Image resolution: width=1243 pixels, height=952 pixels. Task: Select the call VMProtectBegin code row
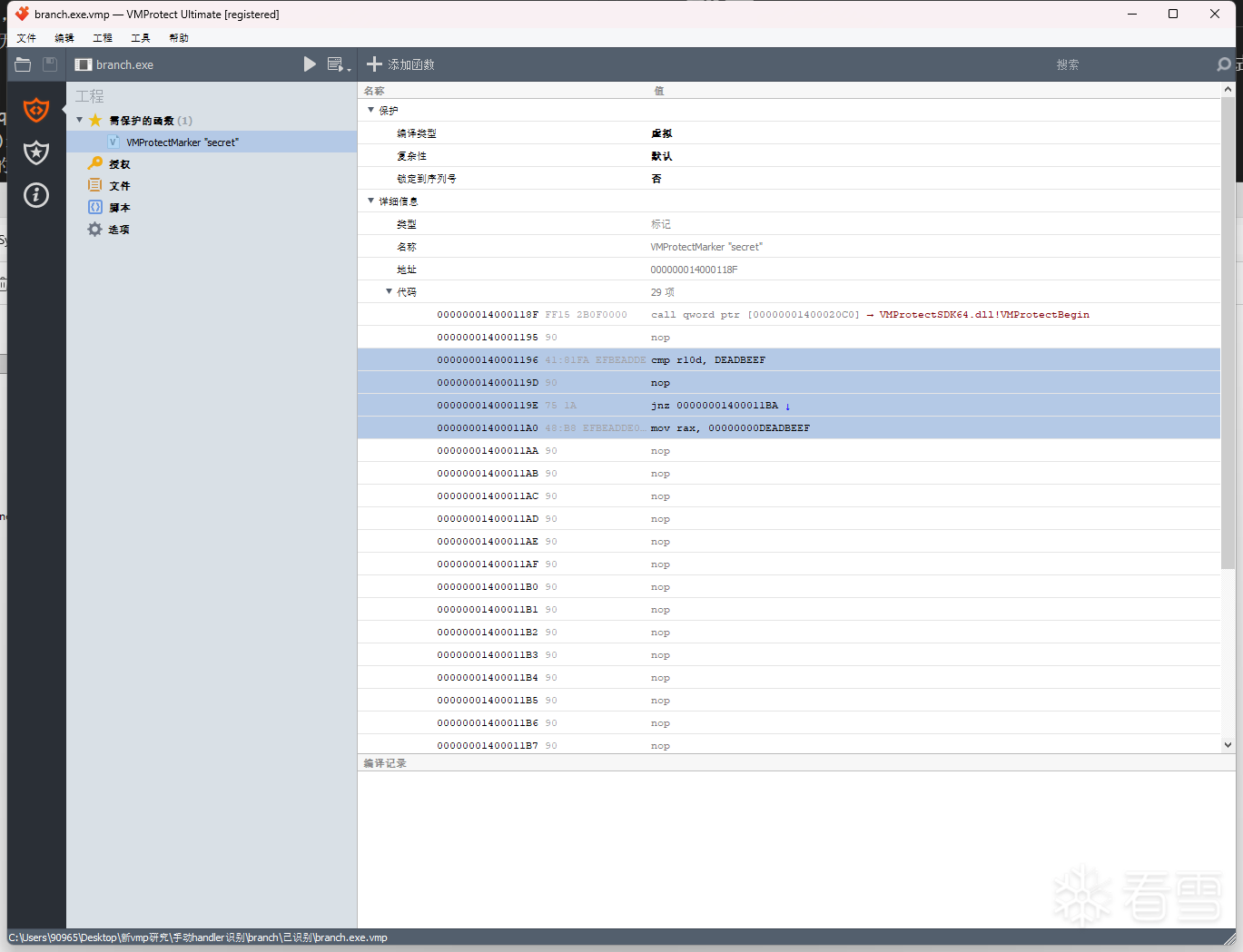[x=789, y=314]
